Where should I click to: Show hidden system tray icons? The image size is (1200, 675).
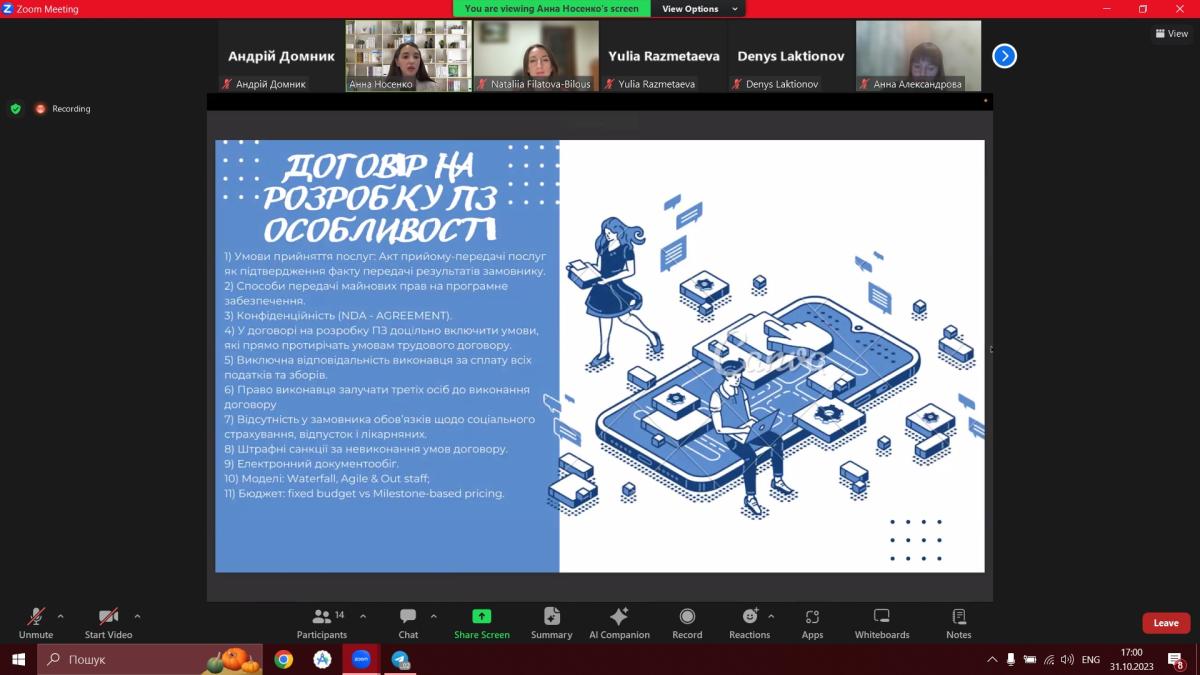[992, 660]
